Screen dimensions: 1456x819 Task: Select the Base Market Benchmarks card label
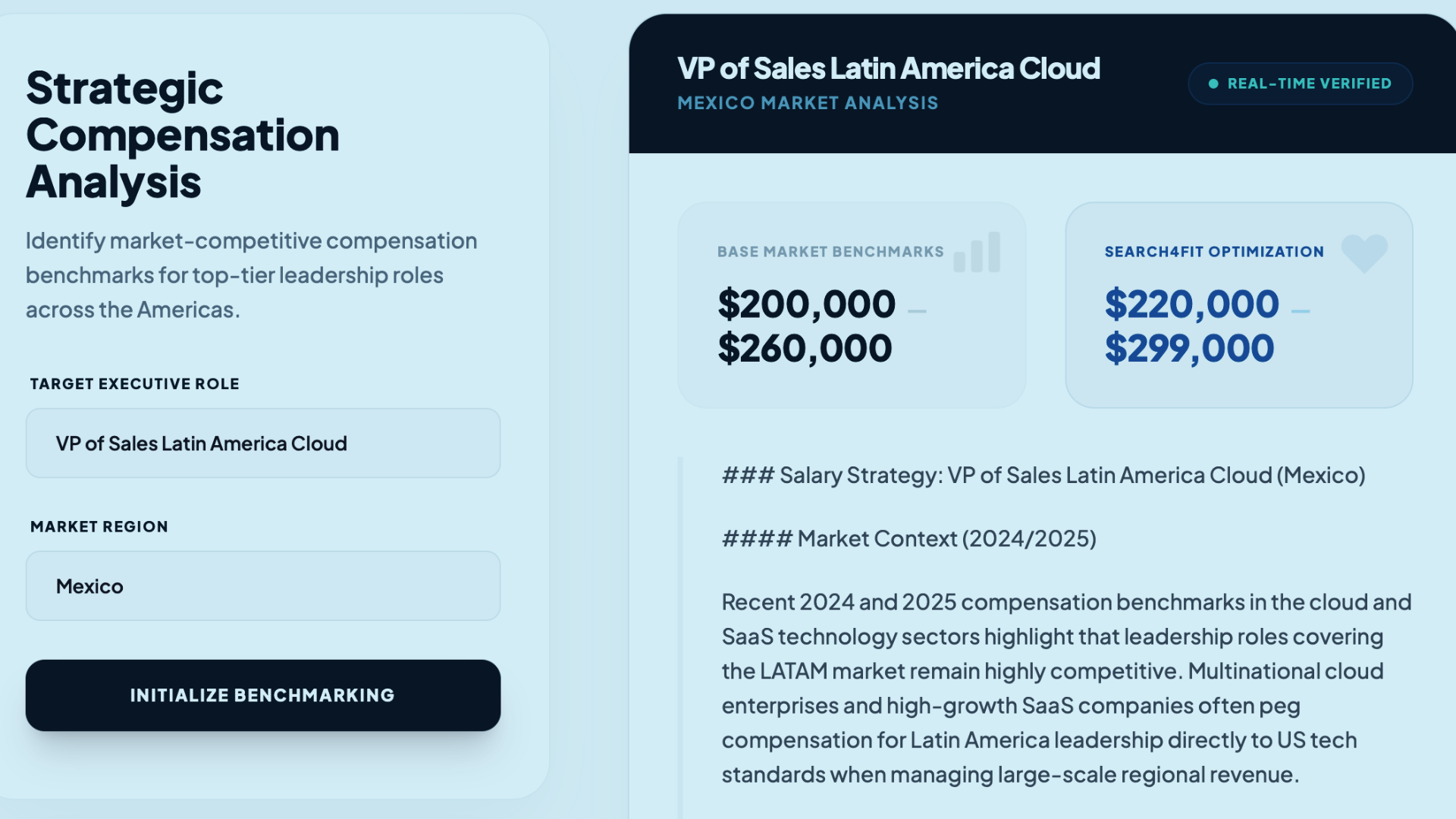click(x=830, y=252)
